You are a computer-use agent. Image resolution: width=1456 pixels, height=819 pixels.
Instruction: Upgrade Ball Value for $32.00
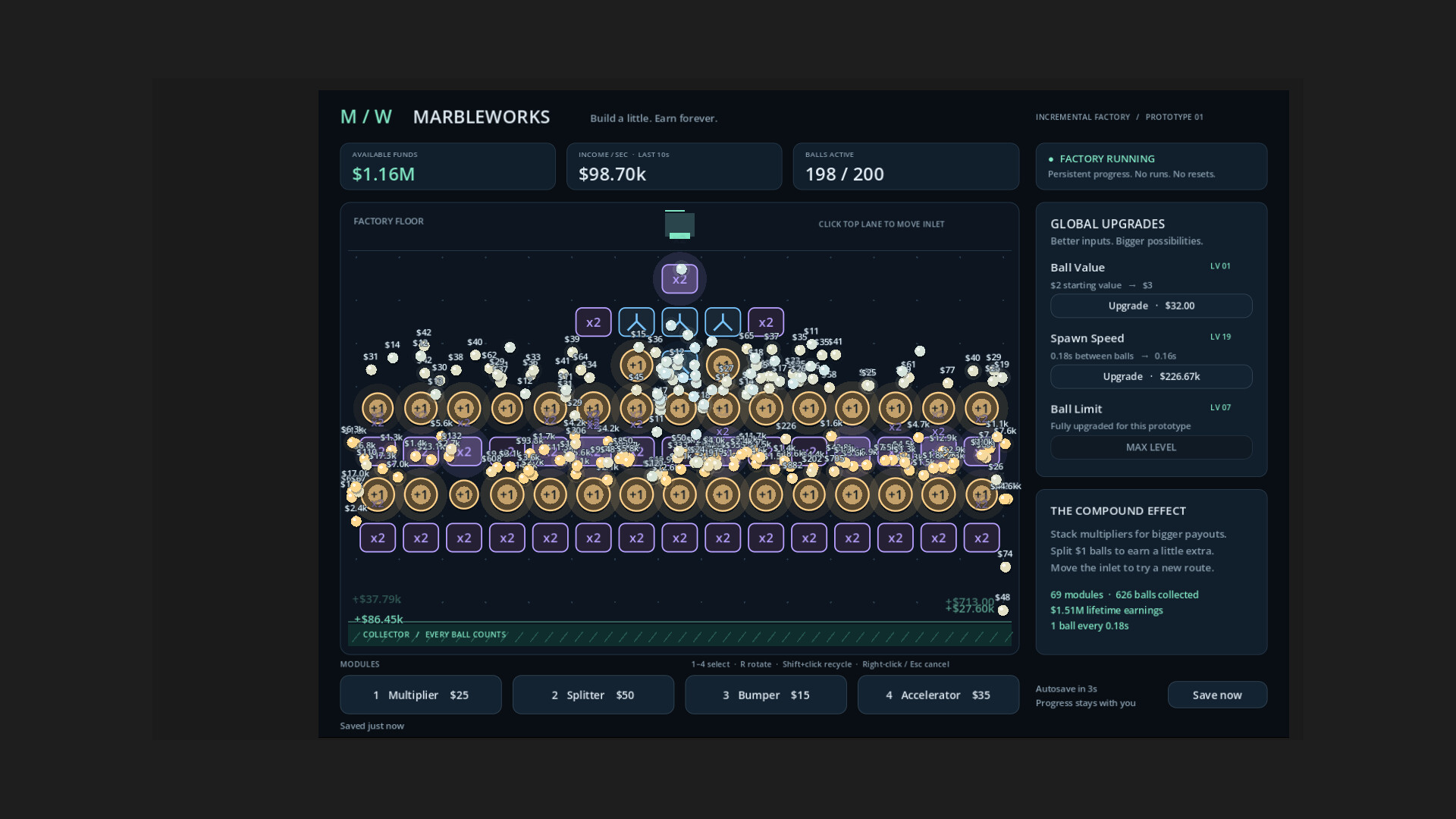point(1151,306)
